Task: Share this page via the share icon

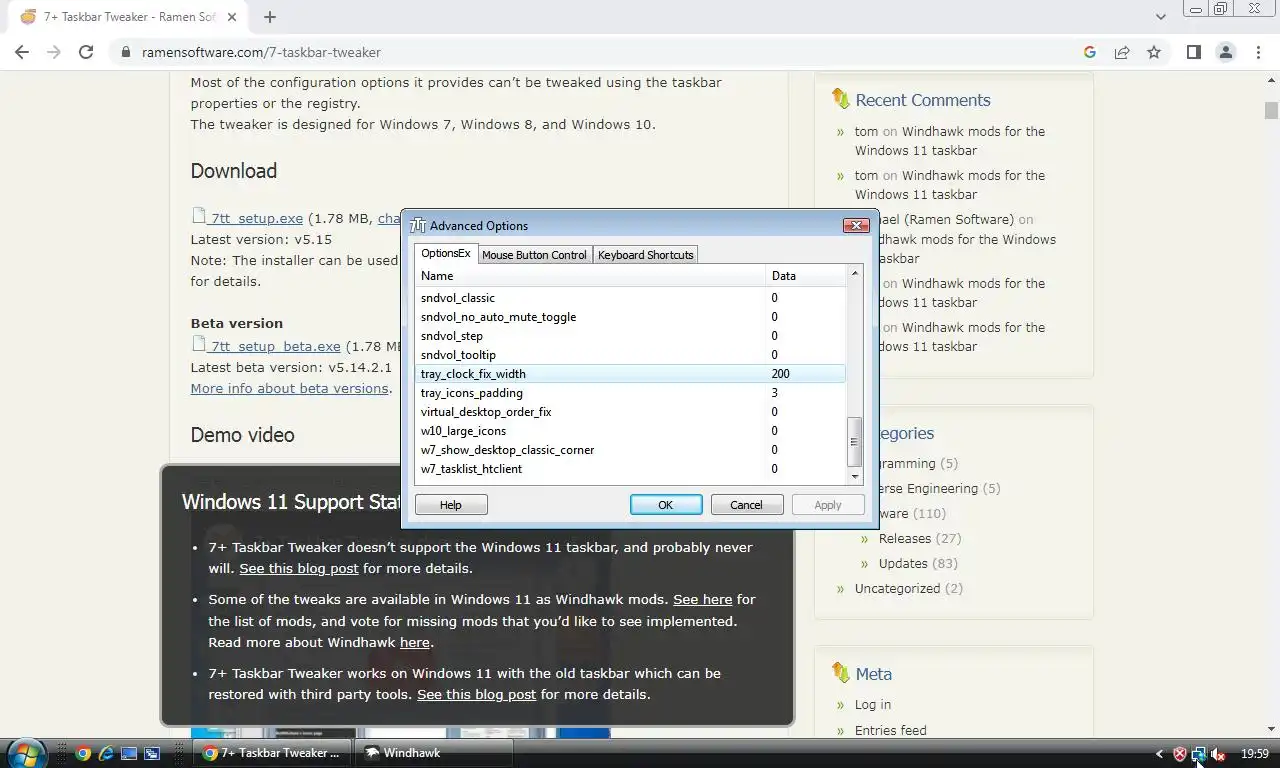Action: pos(1122,52)
